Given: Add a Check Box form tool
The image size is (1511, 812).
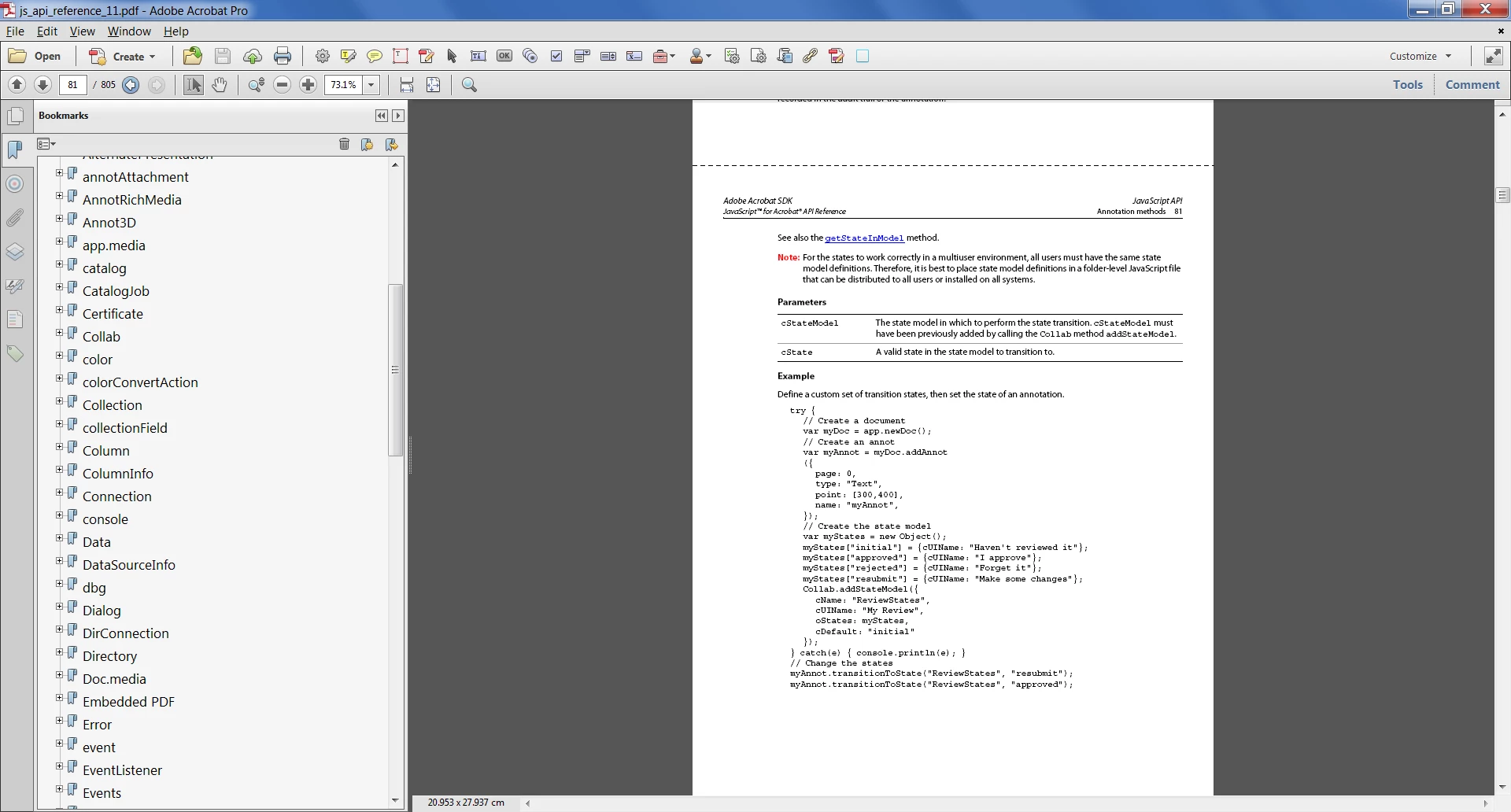Looking at the screenshot, I should pos(556,56).
